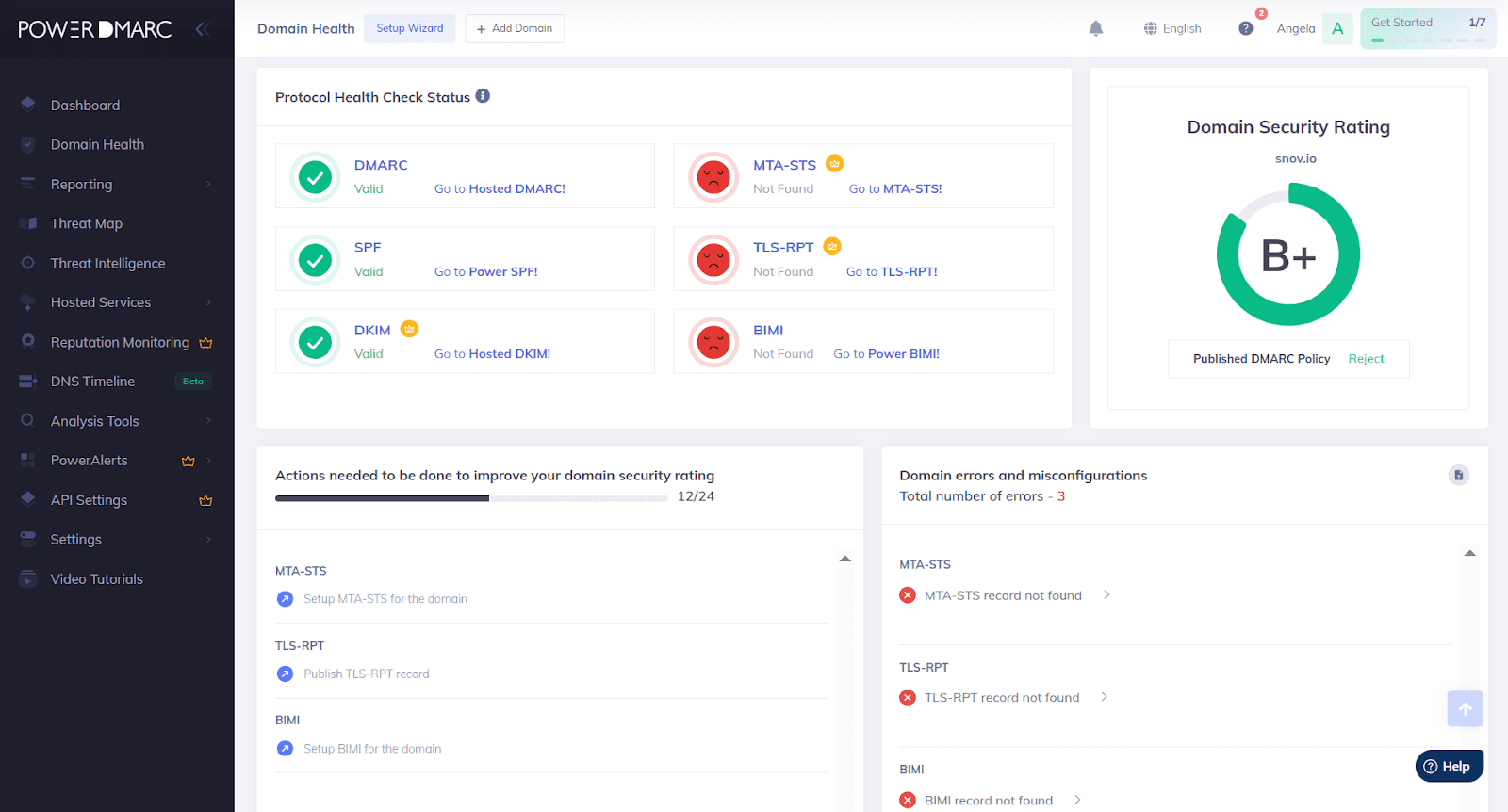Follow the Go to Hosted DMARC link
The image size is (1508, 812).
point(500,188)
